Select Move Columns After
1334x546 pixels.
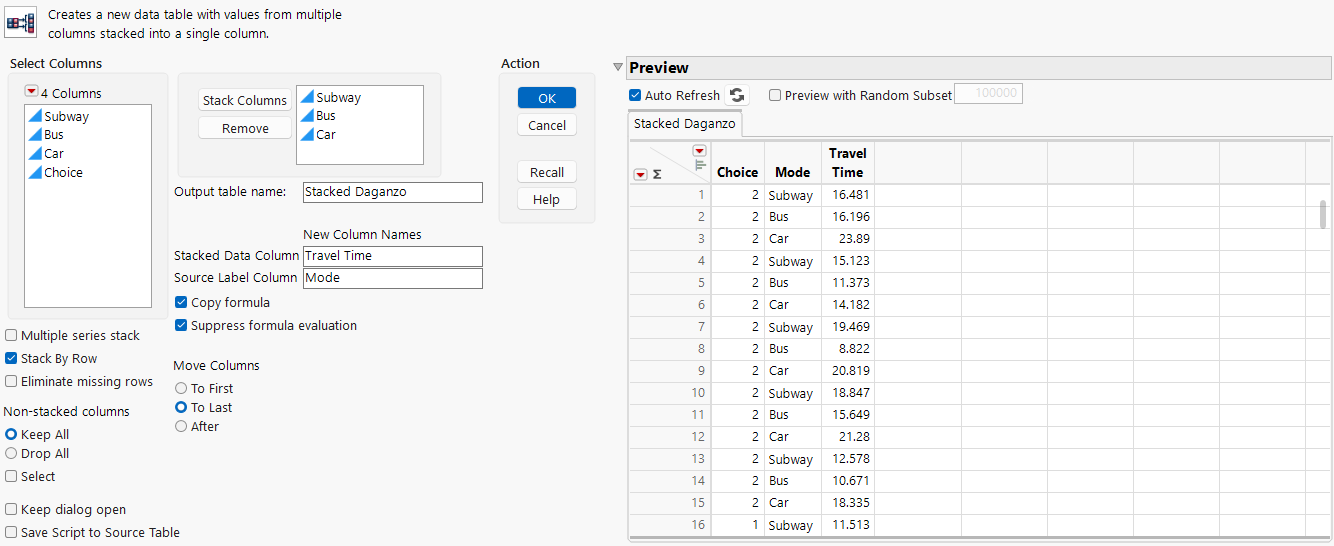pyautogui.click(x=181, y=426)
